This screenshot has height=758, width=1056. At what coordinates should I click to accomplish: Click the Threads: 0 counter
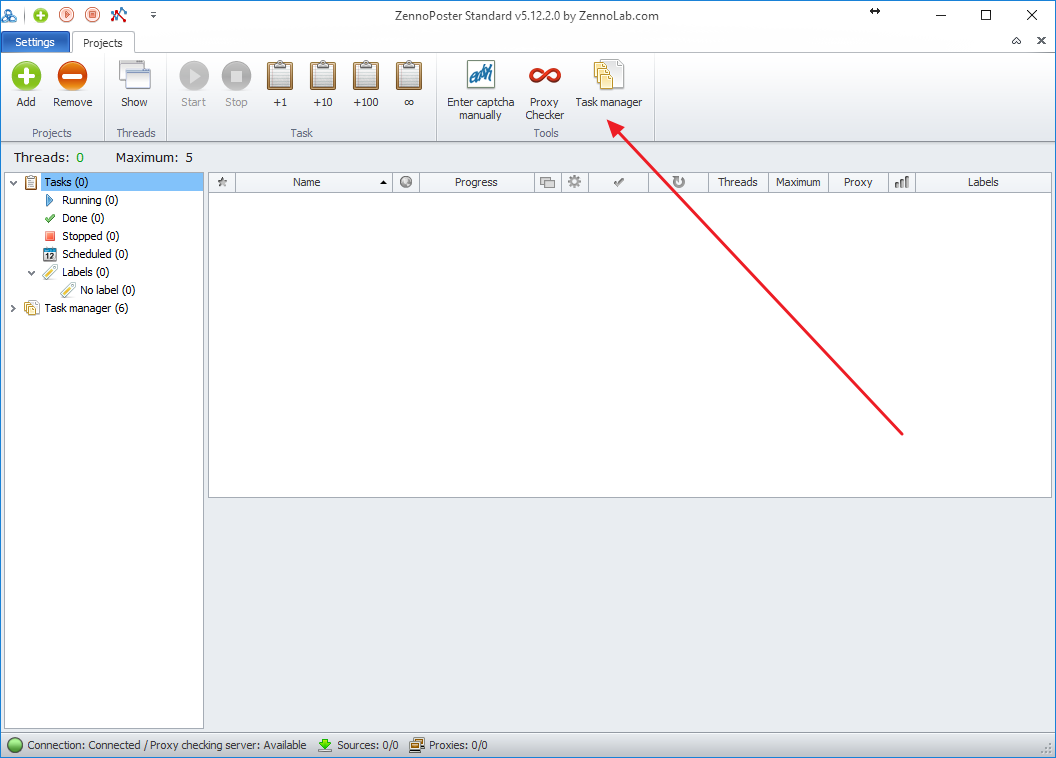coord(49,158)
